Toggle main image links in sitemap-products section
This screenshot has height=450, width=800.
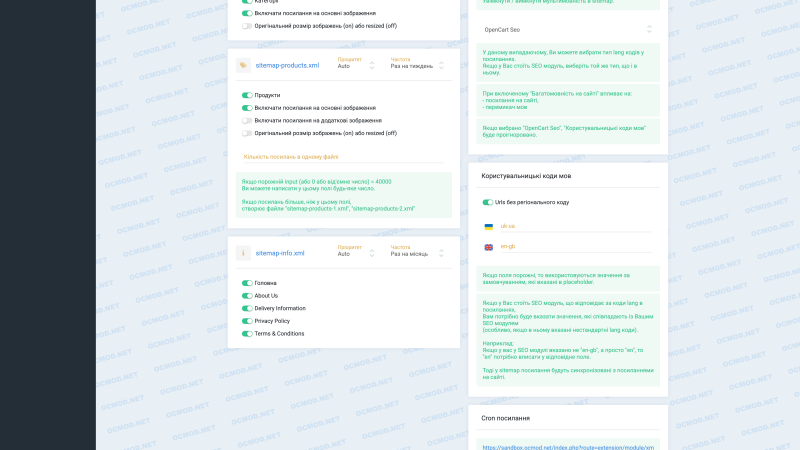click(247, 108)
